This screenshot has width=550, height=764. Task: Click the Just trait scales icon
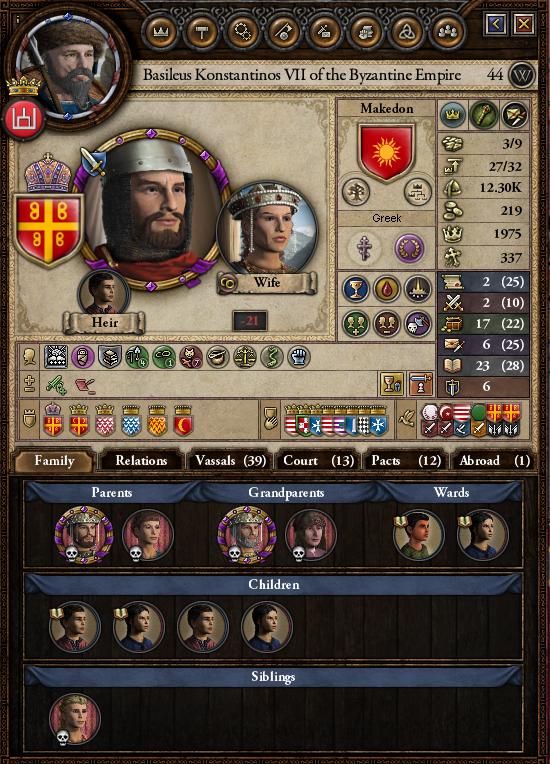click(x=245, y=357)
